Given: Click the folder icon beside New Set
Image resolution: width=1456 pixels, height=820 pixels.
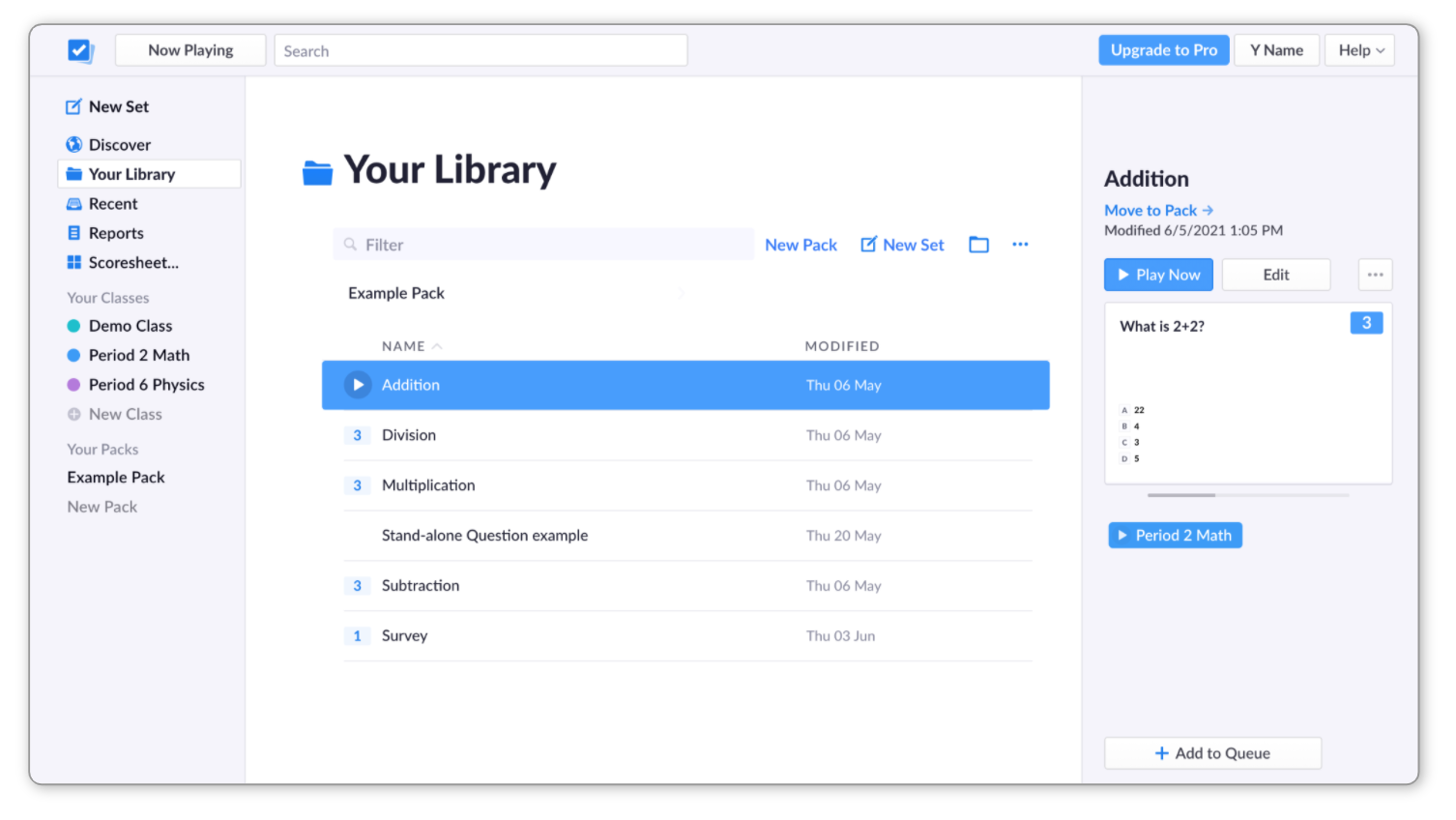Looking at the screenshot, I should tap(978, 245).
